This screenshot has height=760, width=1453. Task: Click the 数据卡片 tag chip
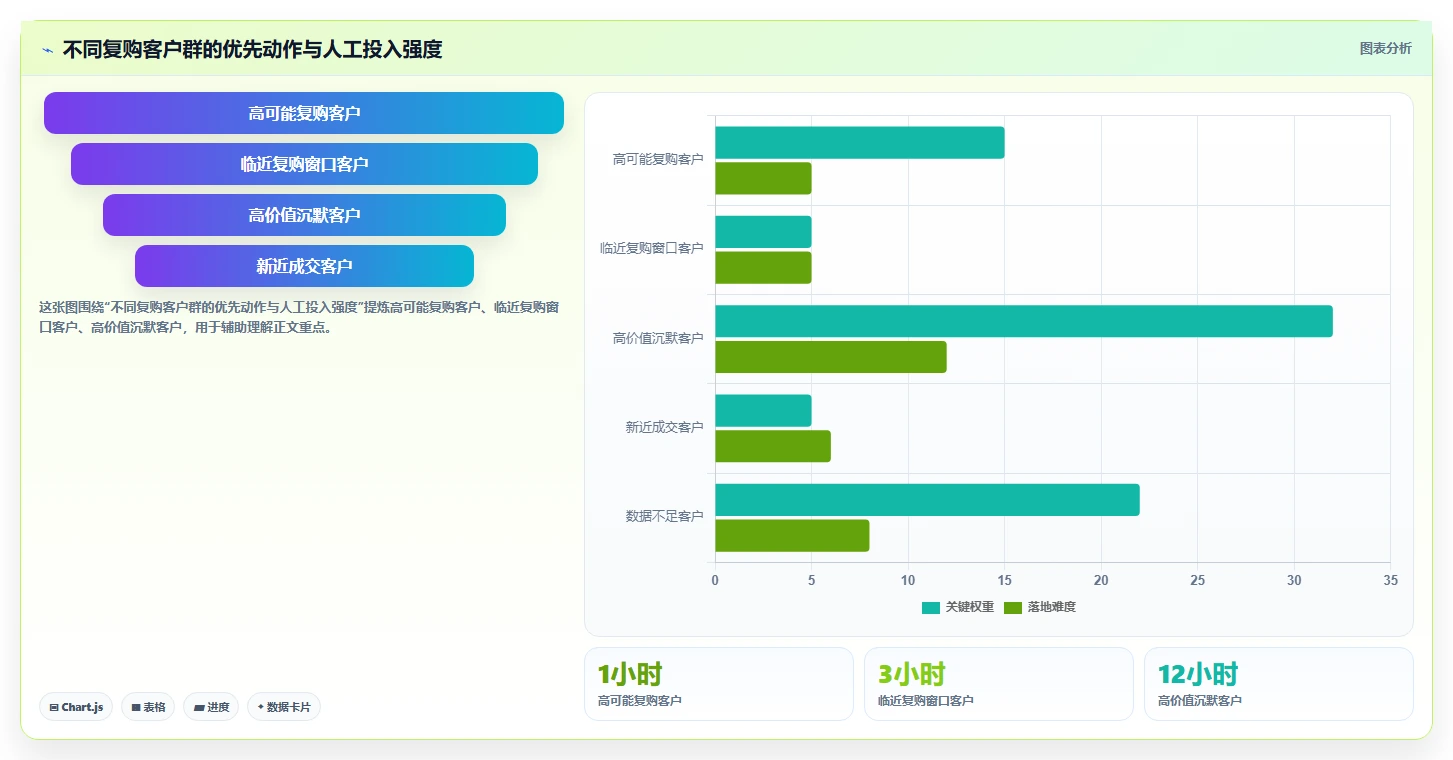point(284,707)
